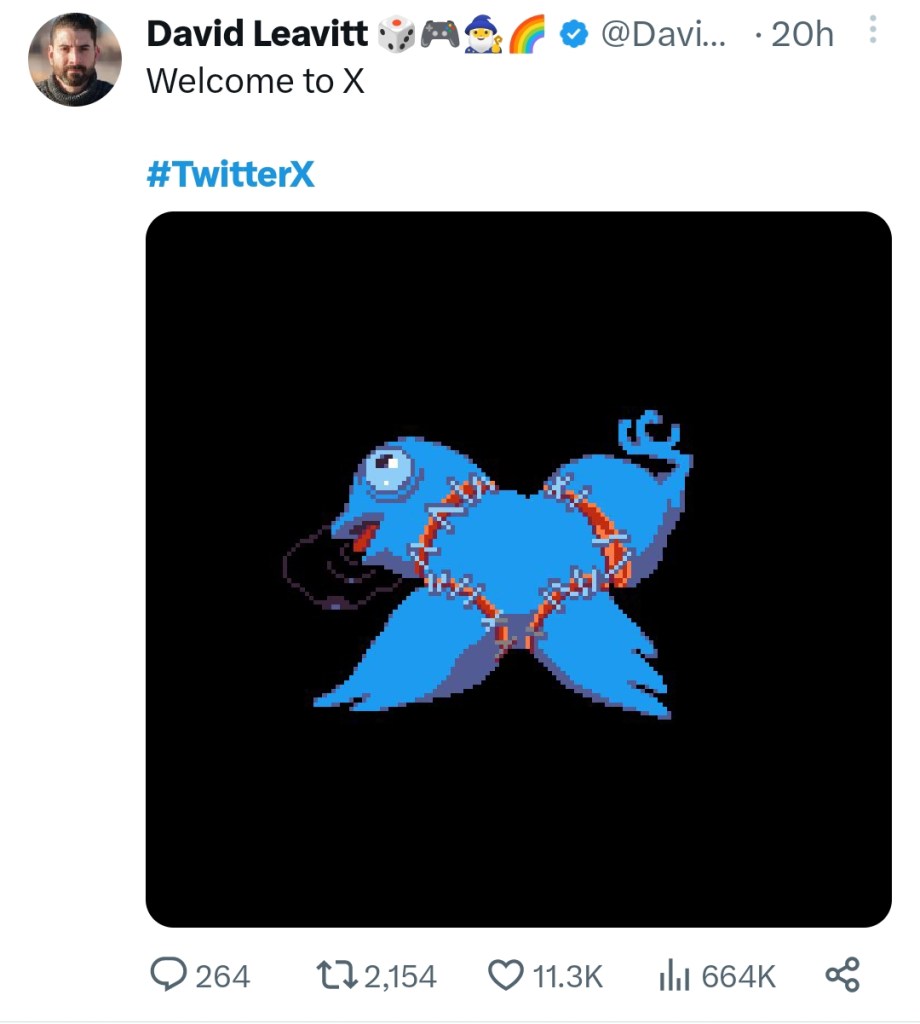
Task: Open the pixel art bird image
Action: click(518, 568)
